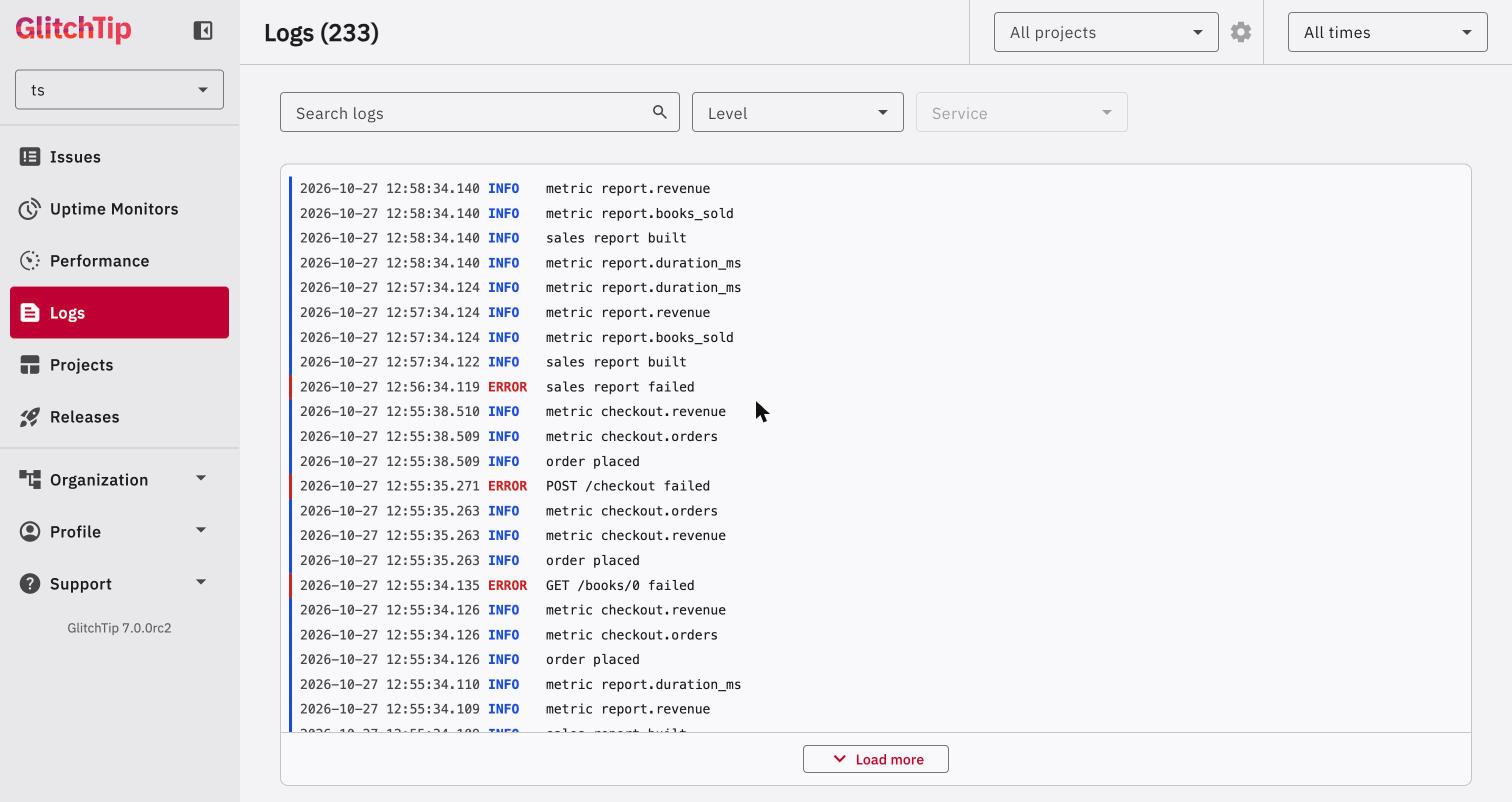Image resolution: width=1512 pixels, height=802 pixels.
Task: Click the 'Logs (233)' page heading
Action: point(321,33)
